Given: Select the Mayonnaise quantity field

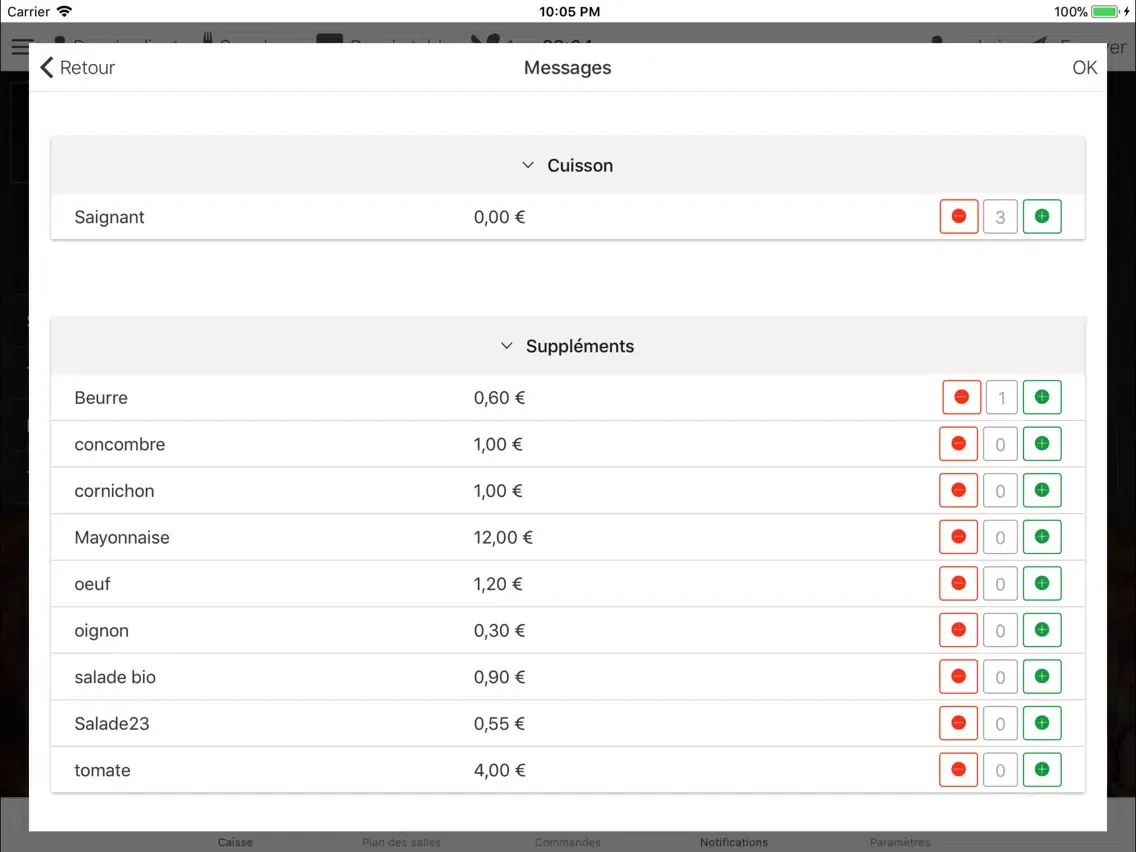Looking at the screenshot, I should click(x=1001, y=537).
